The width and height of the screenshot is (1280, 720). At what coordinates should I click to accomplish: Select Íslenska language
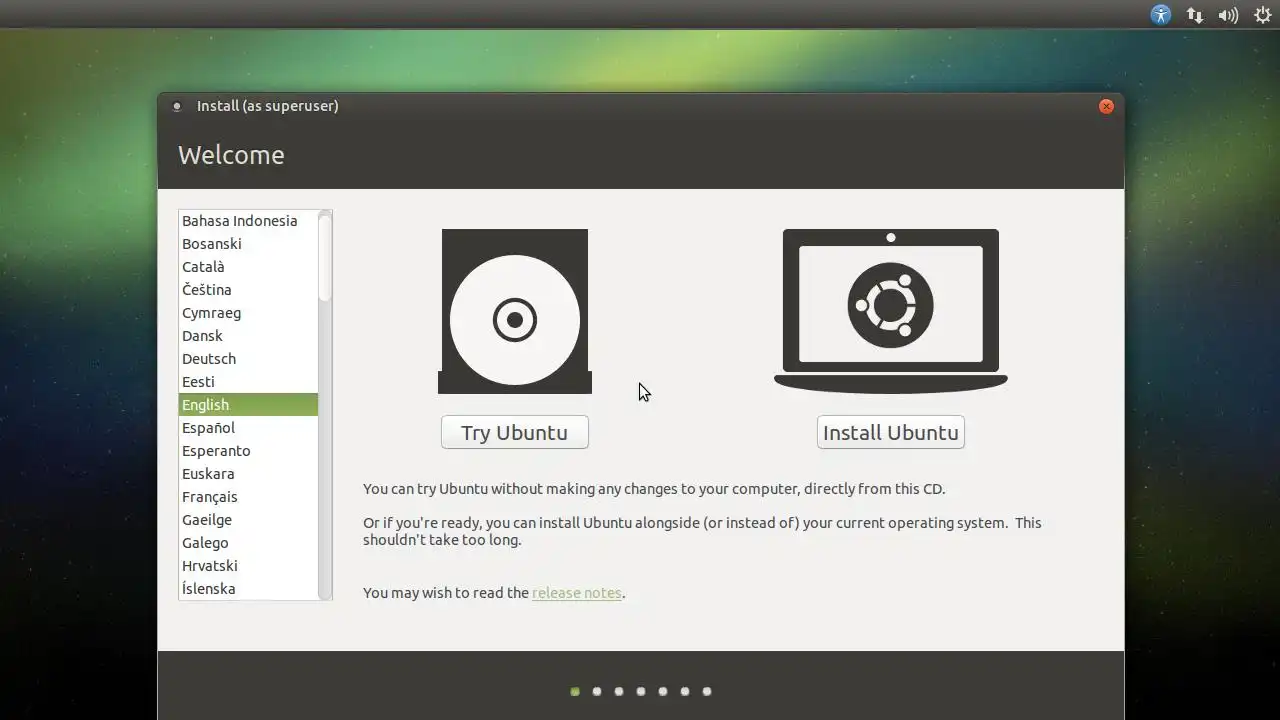tap(248, 589)
